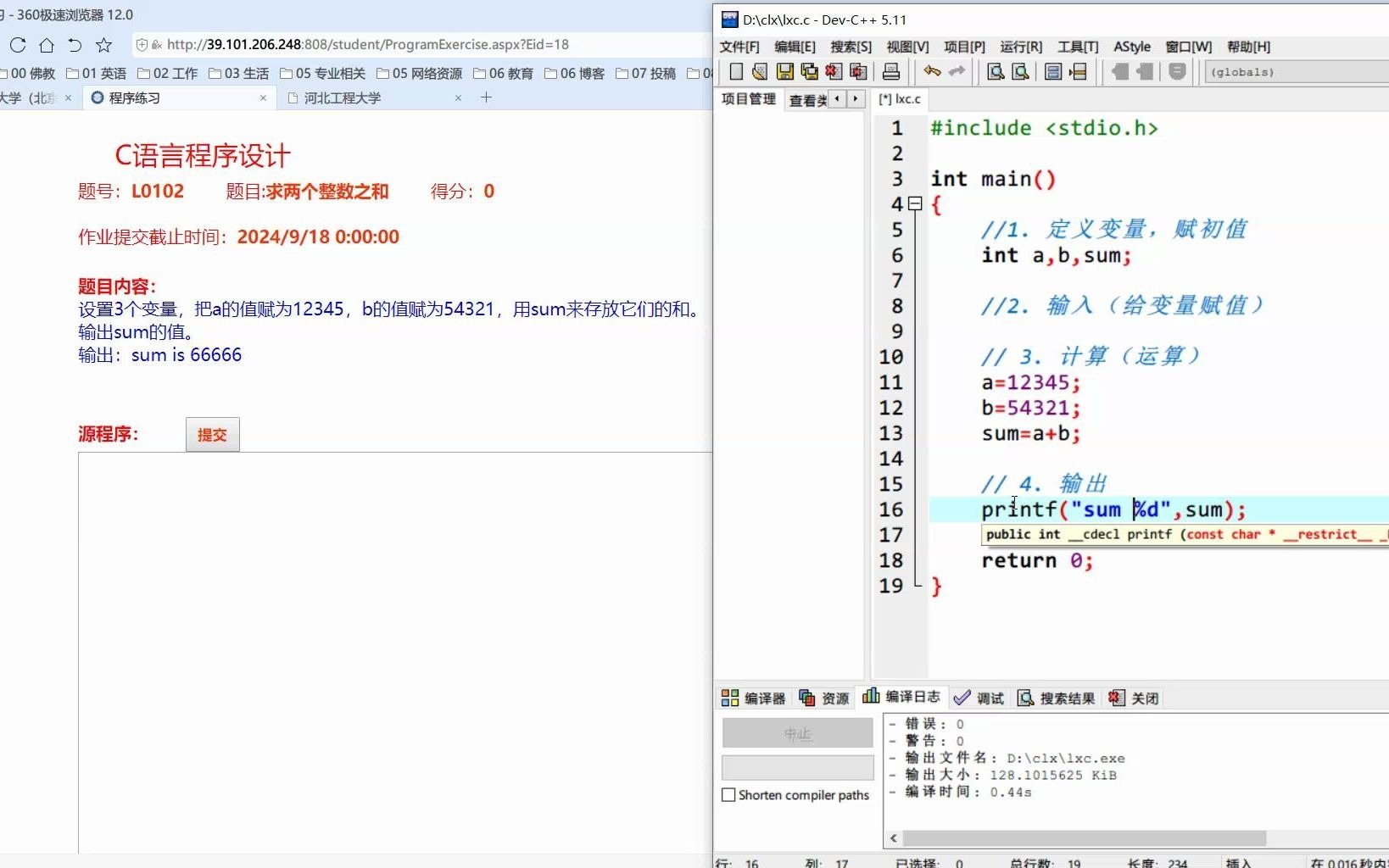This screenshot has width=1389, height=868.
Task: Open the (globals) scope dropdown
Action: tap(1296, 72)
